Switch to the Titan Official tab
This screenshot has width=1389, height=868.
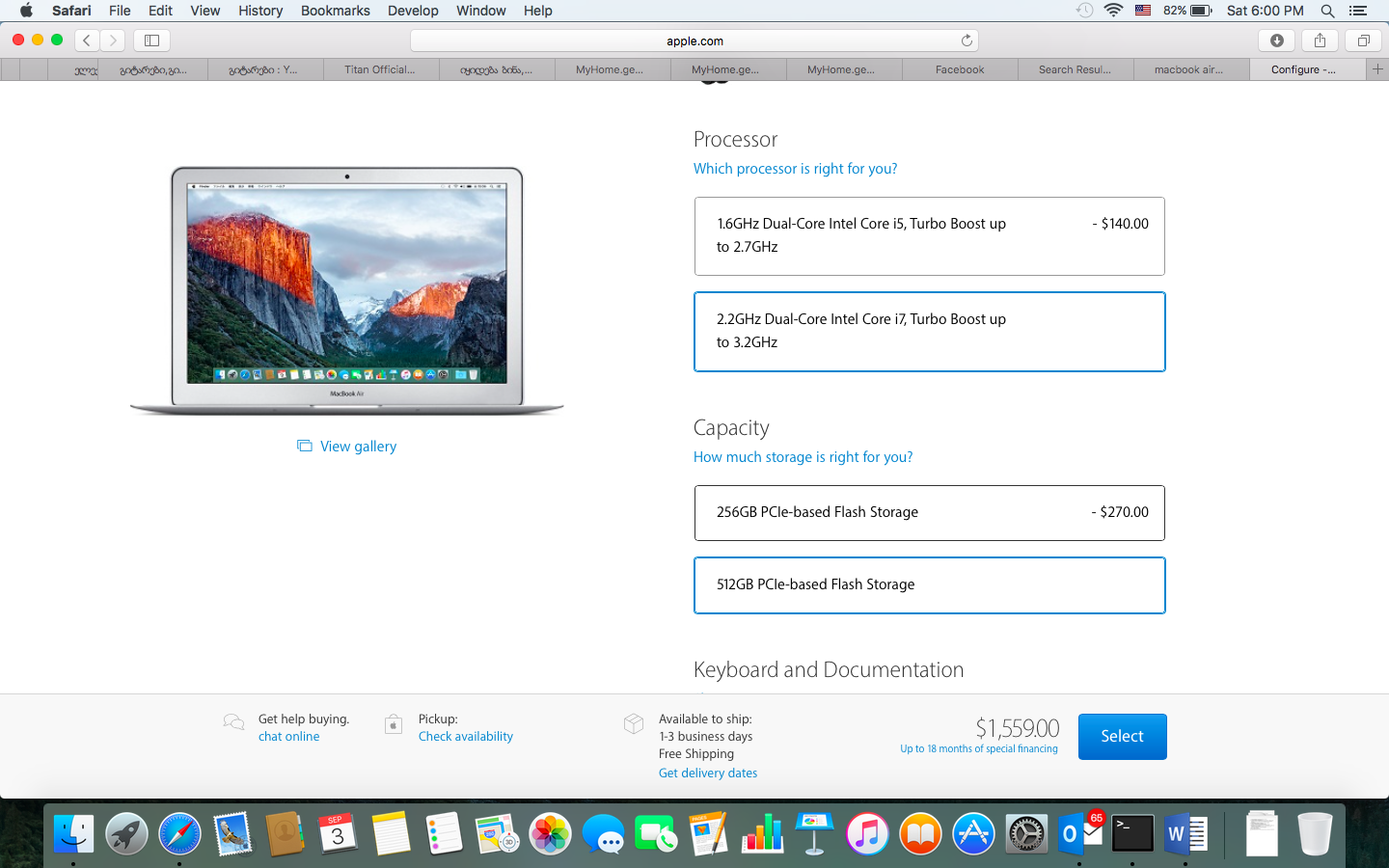tap(381, 69)
